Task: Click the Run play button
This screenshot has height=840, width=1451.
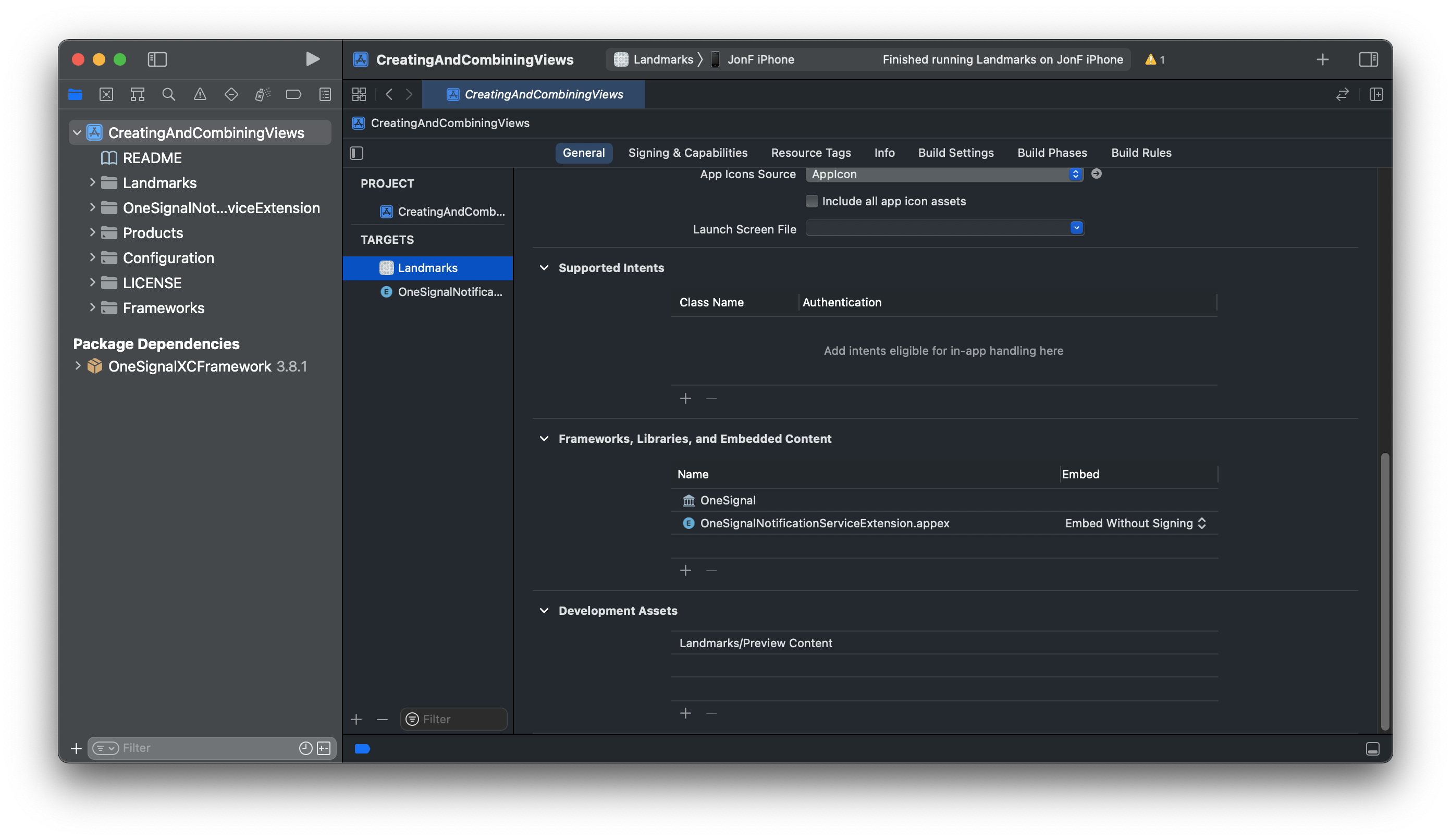Action: coord(312,59)
